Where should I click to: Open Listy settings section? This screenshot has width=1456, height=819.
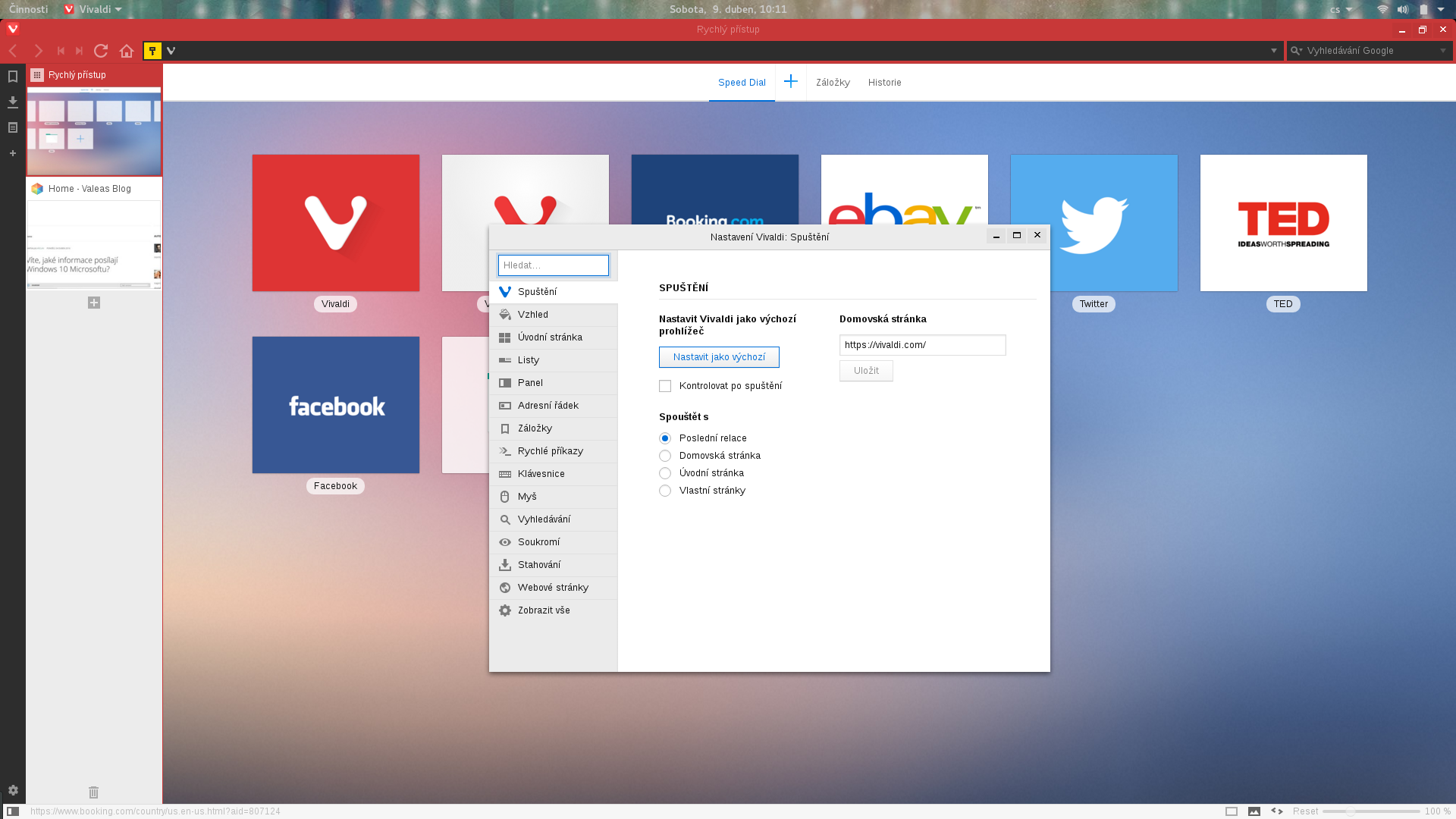[x=554, y=360]
